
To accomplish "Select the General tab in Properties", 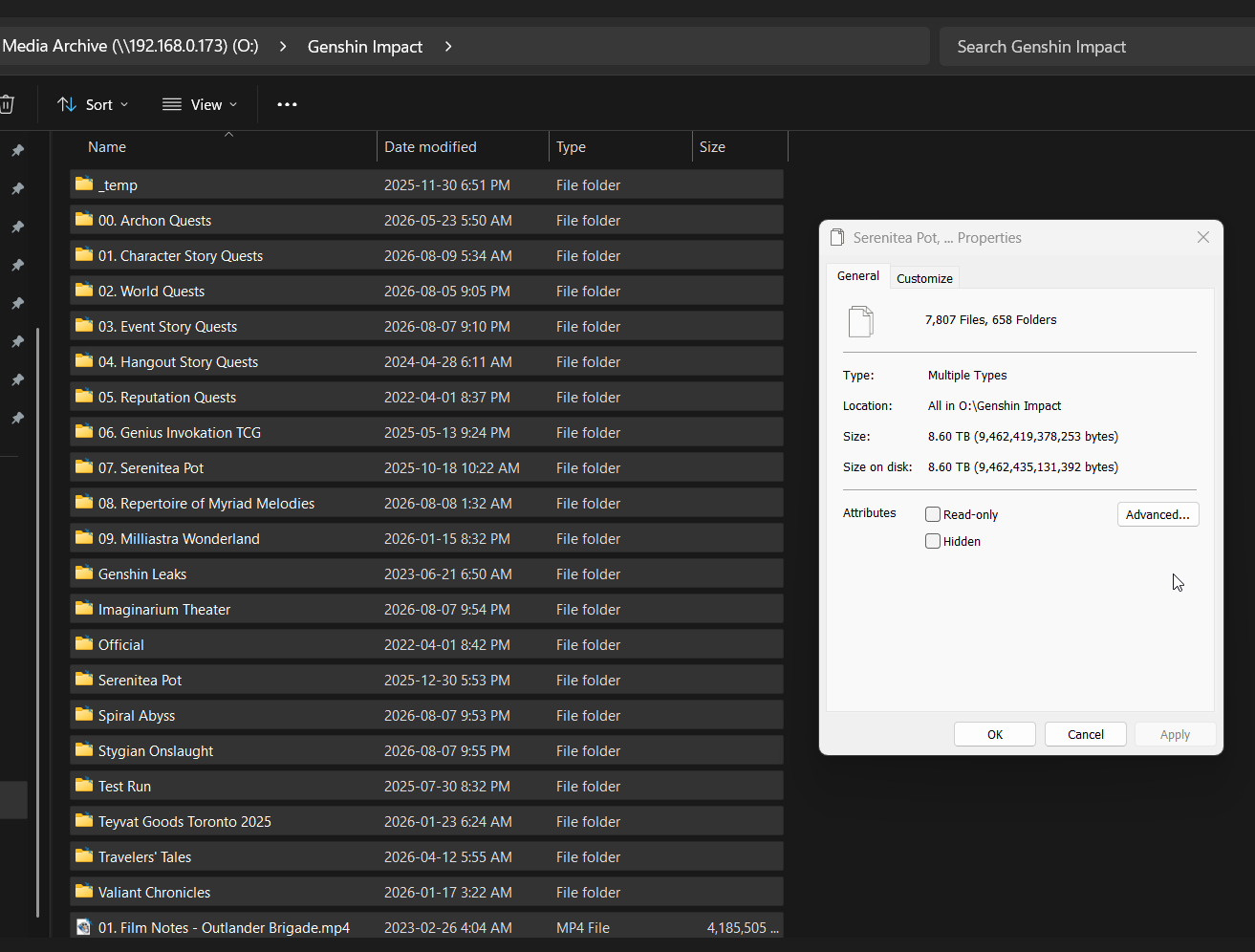I will tap(858, 275).
